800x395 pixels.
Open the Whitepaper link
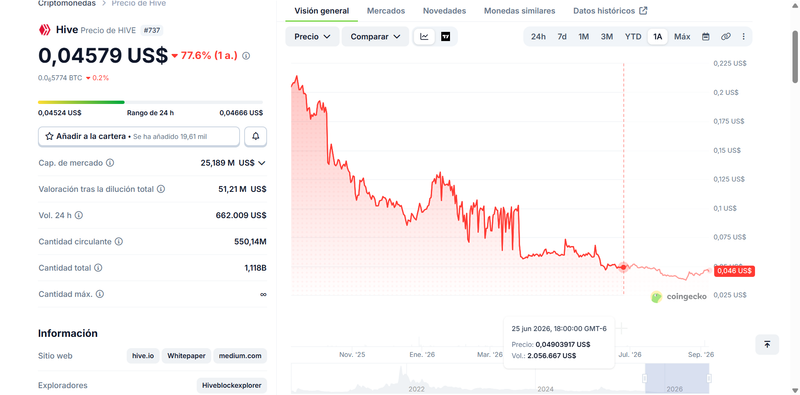[186, 356]
